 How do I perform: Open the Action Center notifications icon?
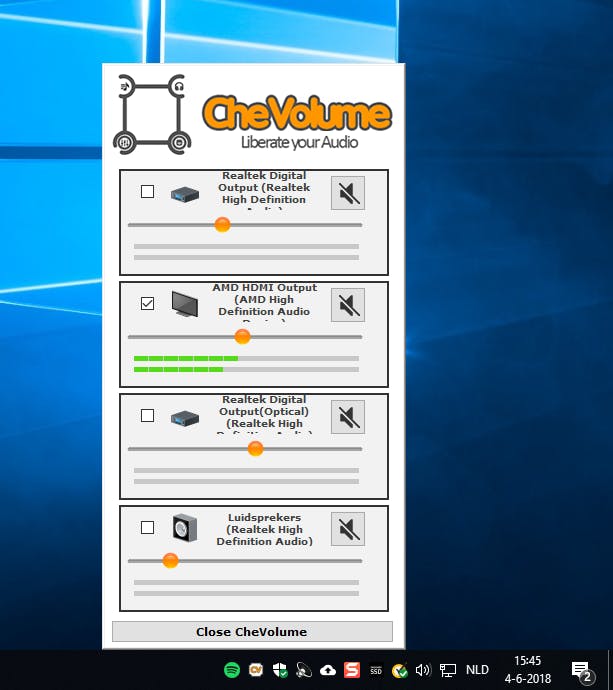[x=582, y=671]
